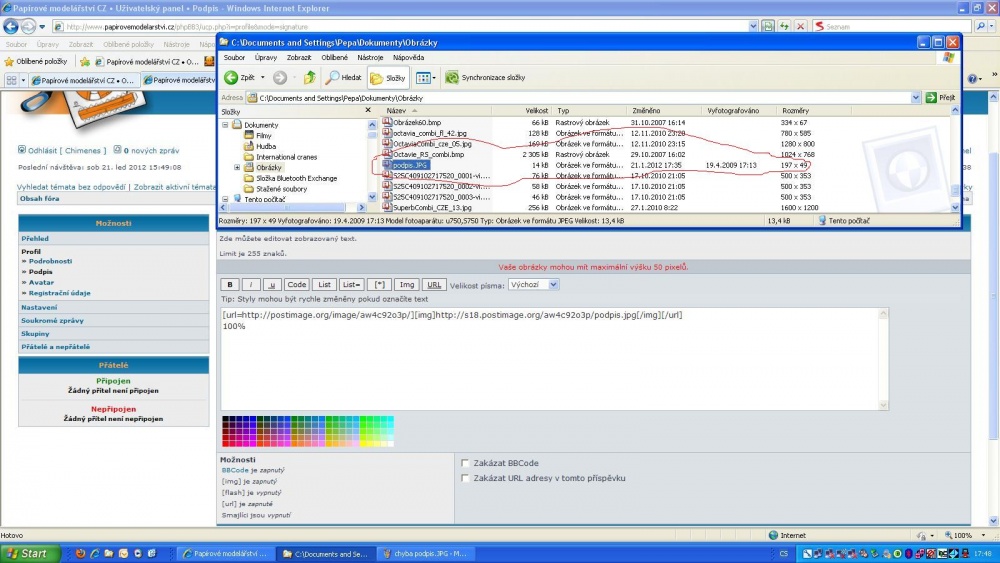Click Soukromé zprávy in sidebar
This screenshot has width=1000, height=563.
tap(52, 320)
